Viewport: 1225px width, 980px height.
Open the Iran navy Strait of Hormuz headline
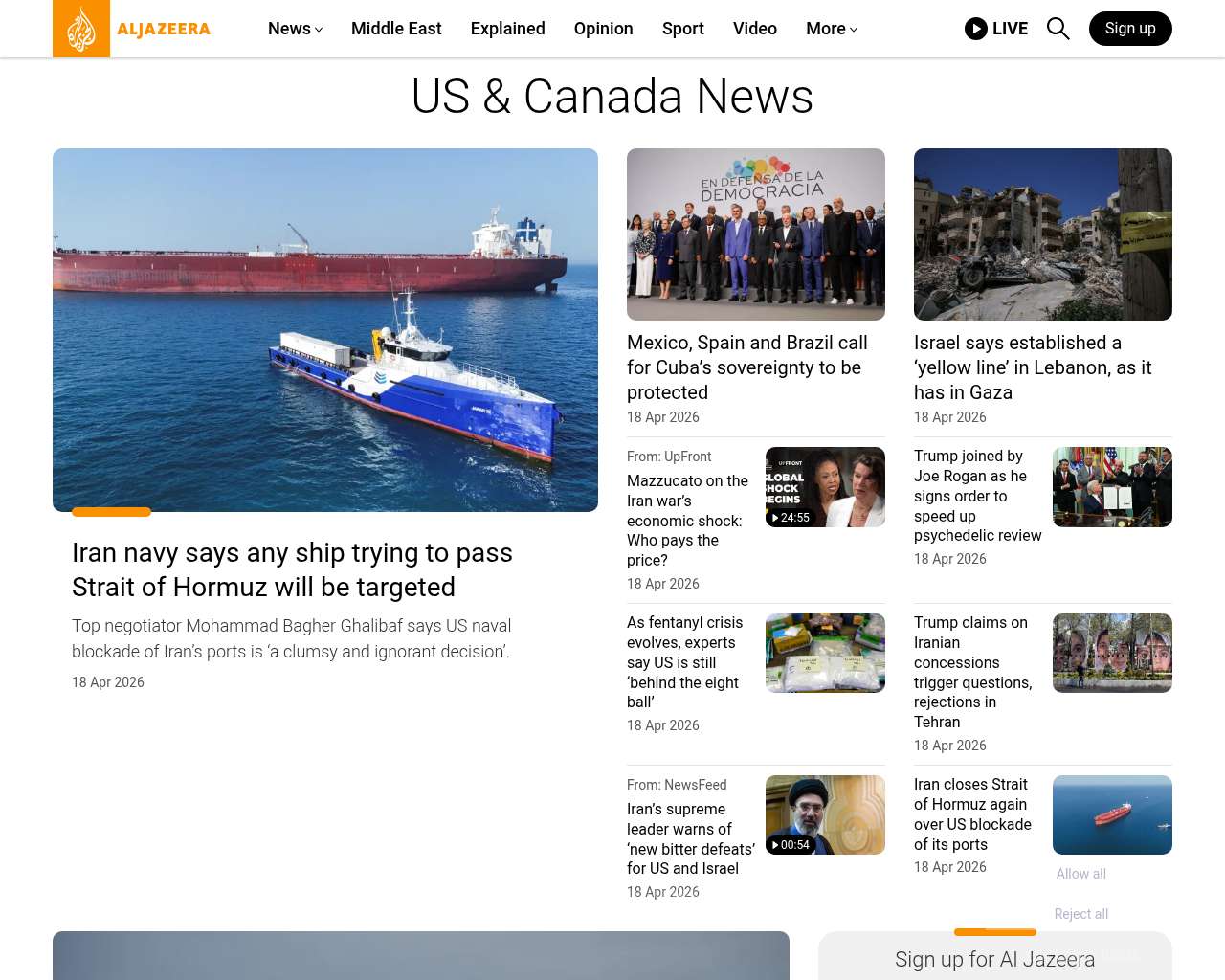[x=292, y=569]
